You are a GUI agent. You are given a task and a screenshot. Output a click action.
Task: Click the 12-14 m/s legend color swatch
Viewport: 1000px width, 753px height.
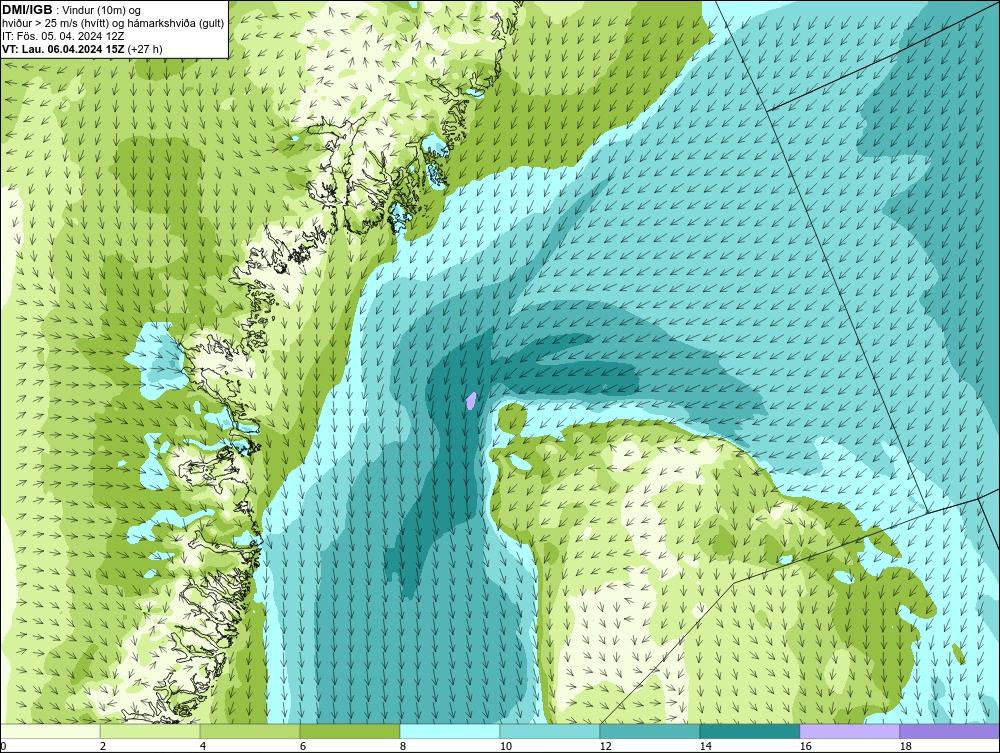tap(650, 731)
